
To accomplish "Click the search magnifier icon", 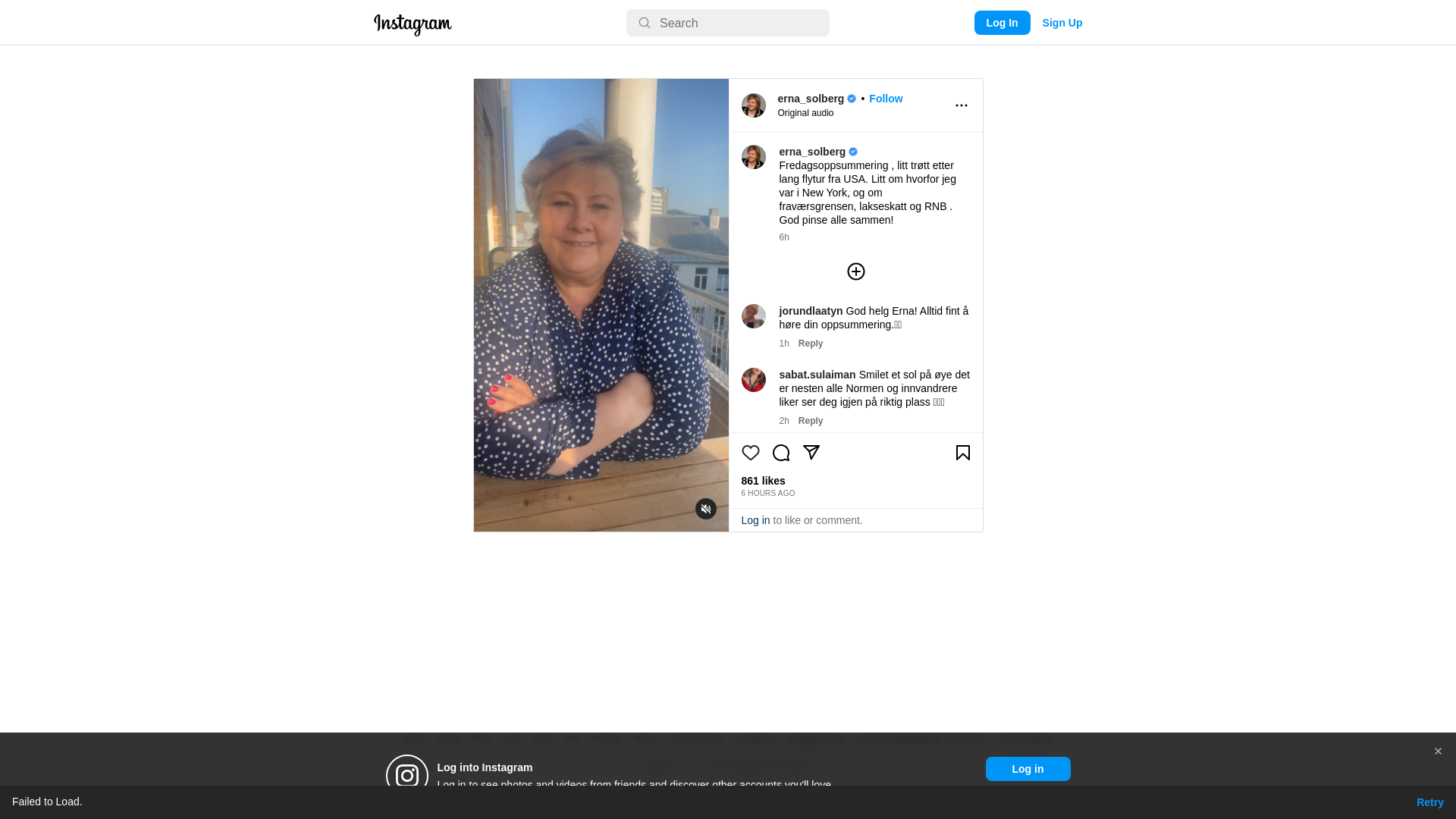I will click(645, 24).
